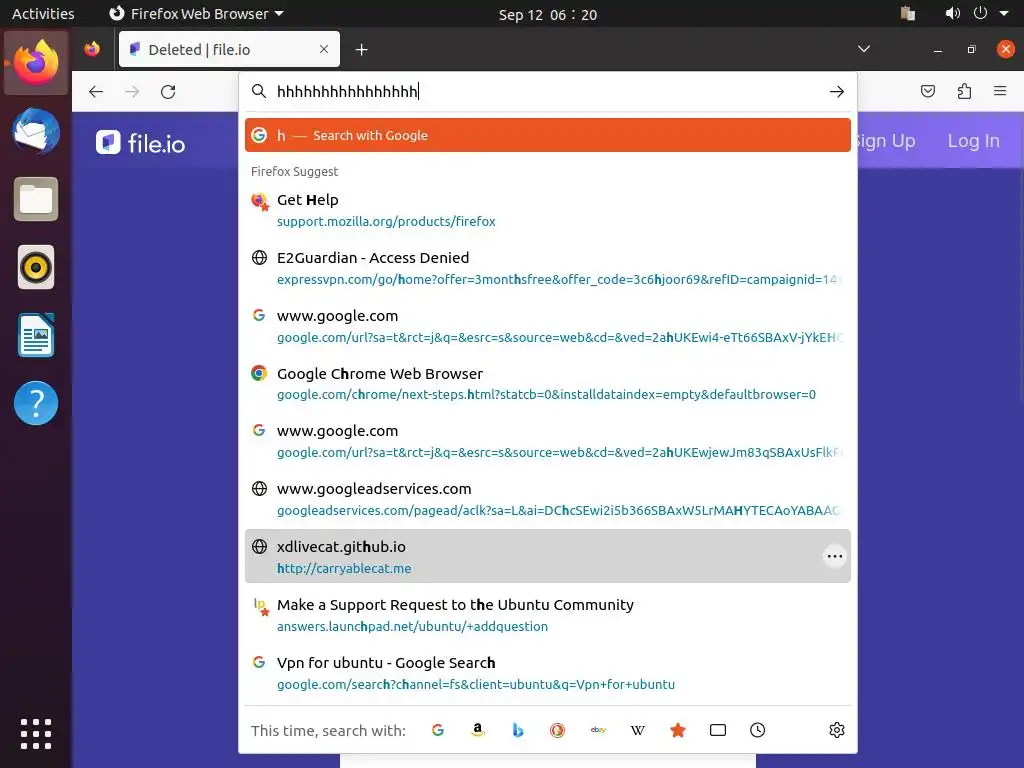This screenshot has width=1024, height=768.
Task: Open Firefox Web Browser app menu
Action: click(196, 14)
